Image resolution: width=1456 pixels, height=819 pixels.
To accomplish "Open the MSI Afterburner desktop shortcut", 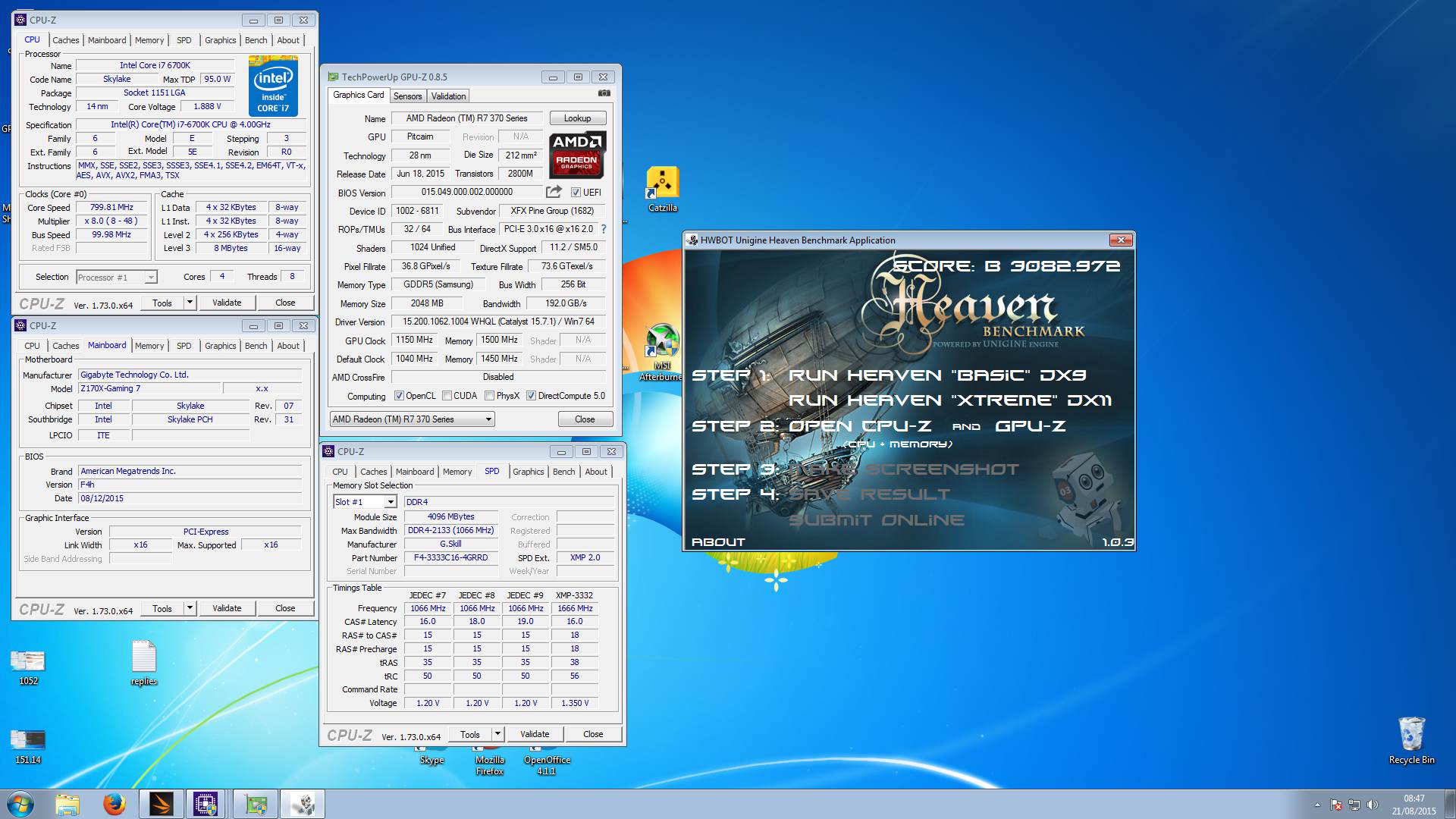I will [x=662, y=353].
